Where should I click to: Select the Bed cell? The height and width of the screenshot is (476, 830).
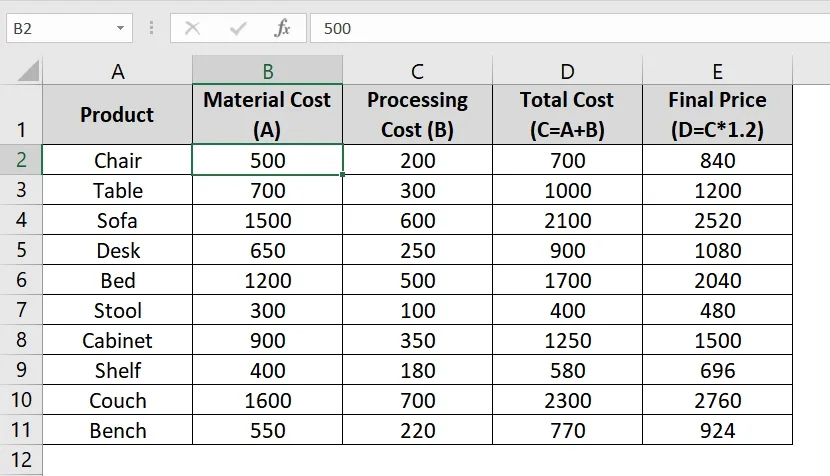click(118, 280)
